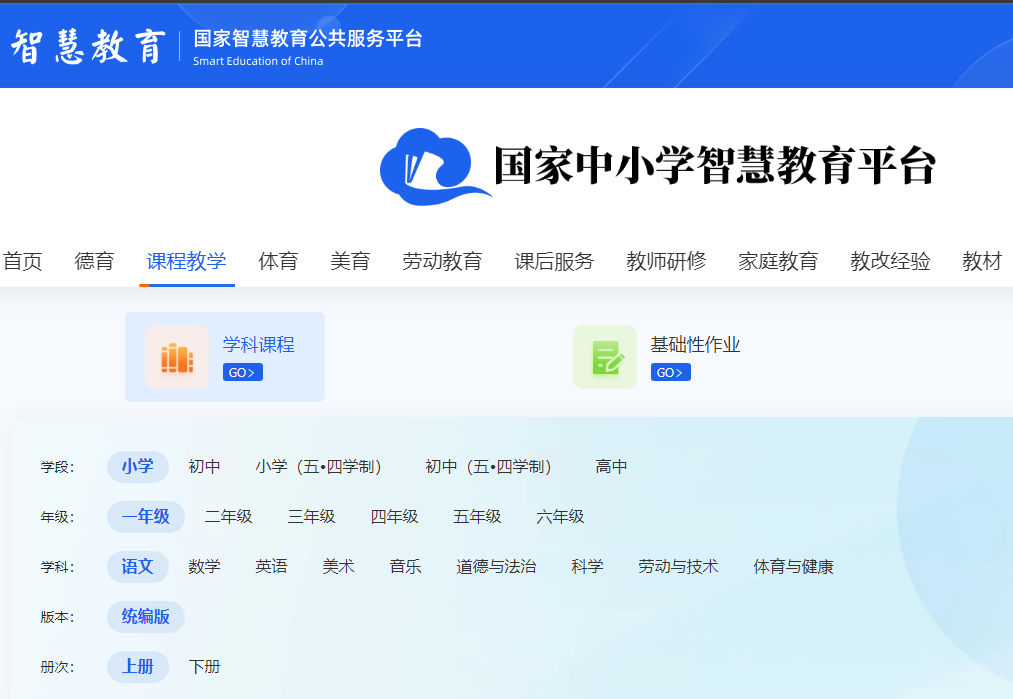
Task: Open the 德育 nav item
Action: (94, 261)
